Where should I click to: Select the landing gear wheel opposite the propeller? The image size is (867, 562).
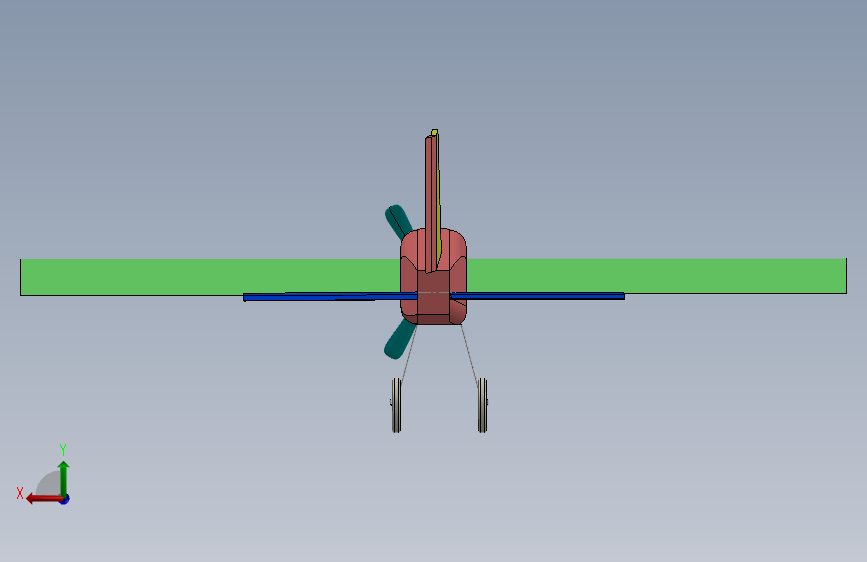pos(483,405)
